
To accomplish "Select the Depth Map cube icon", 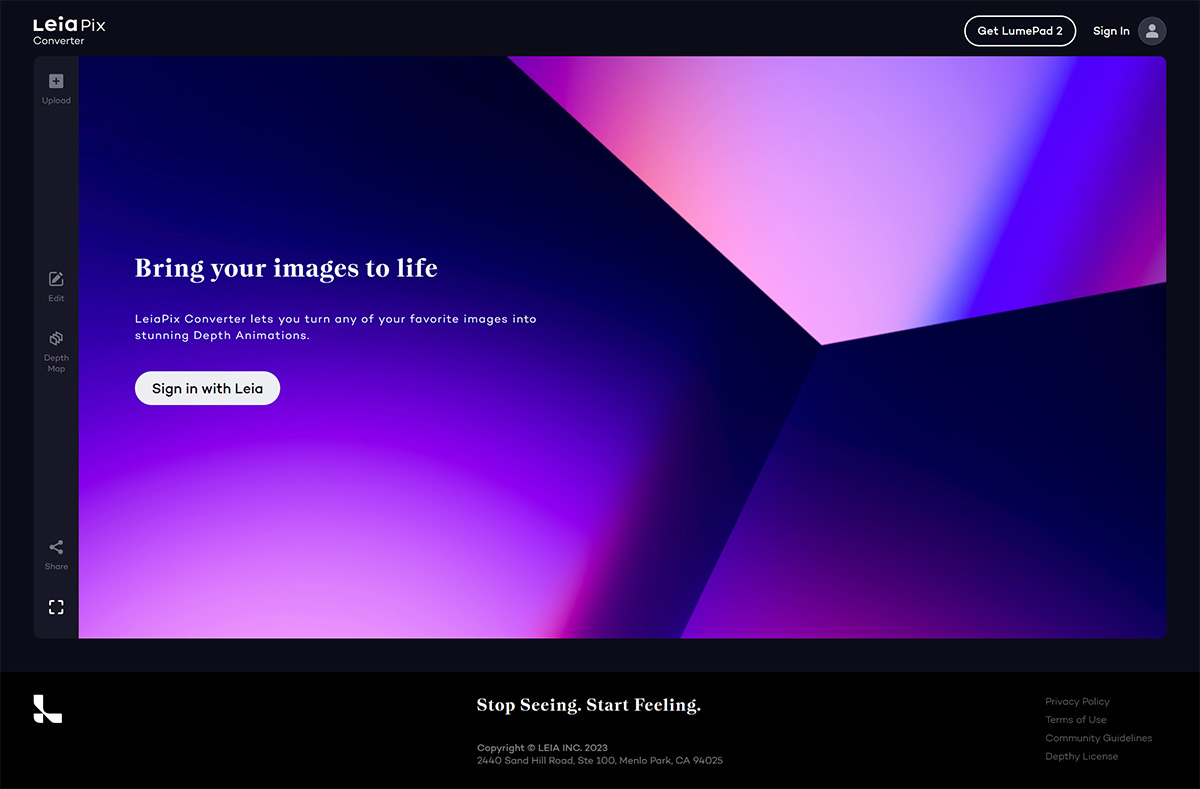I will click(x=56, y=339).
